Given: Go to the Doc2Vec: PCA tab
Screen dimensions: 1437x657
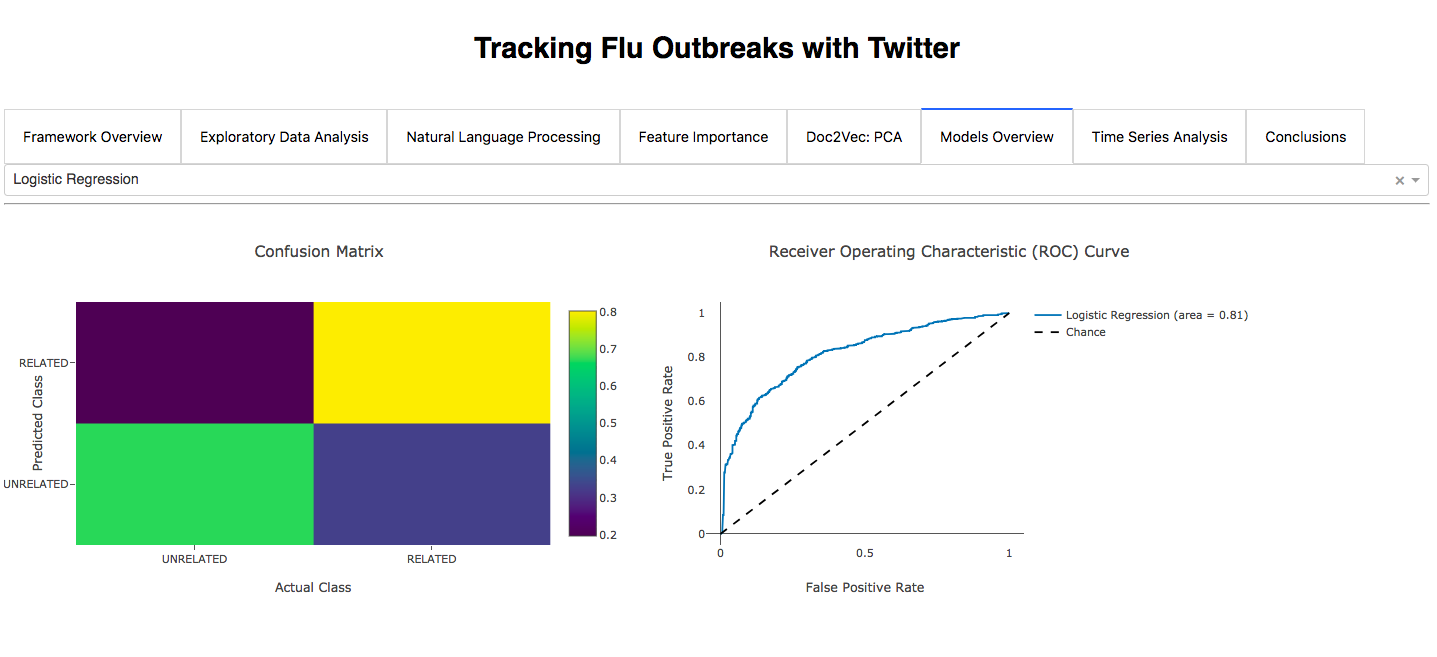Looking at the screenshot, I should (x=854, y=137).
